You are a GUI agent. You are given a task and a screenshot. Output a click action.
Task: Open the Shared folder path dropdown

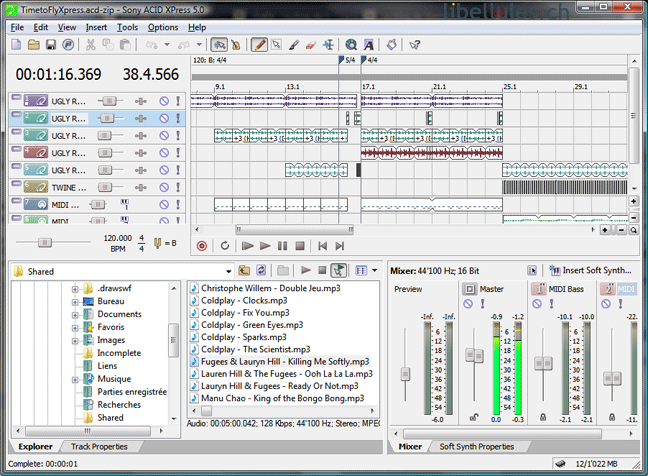coord(228,271)
